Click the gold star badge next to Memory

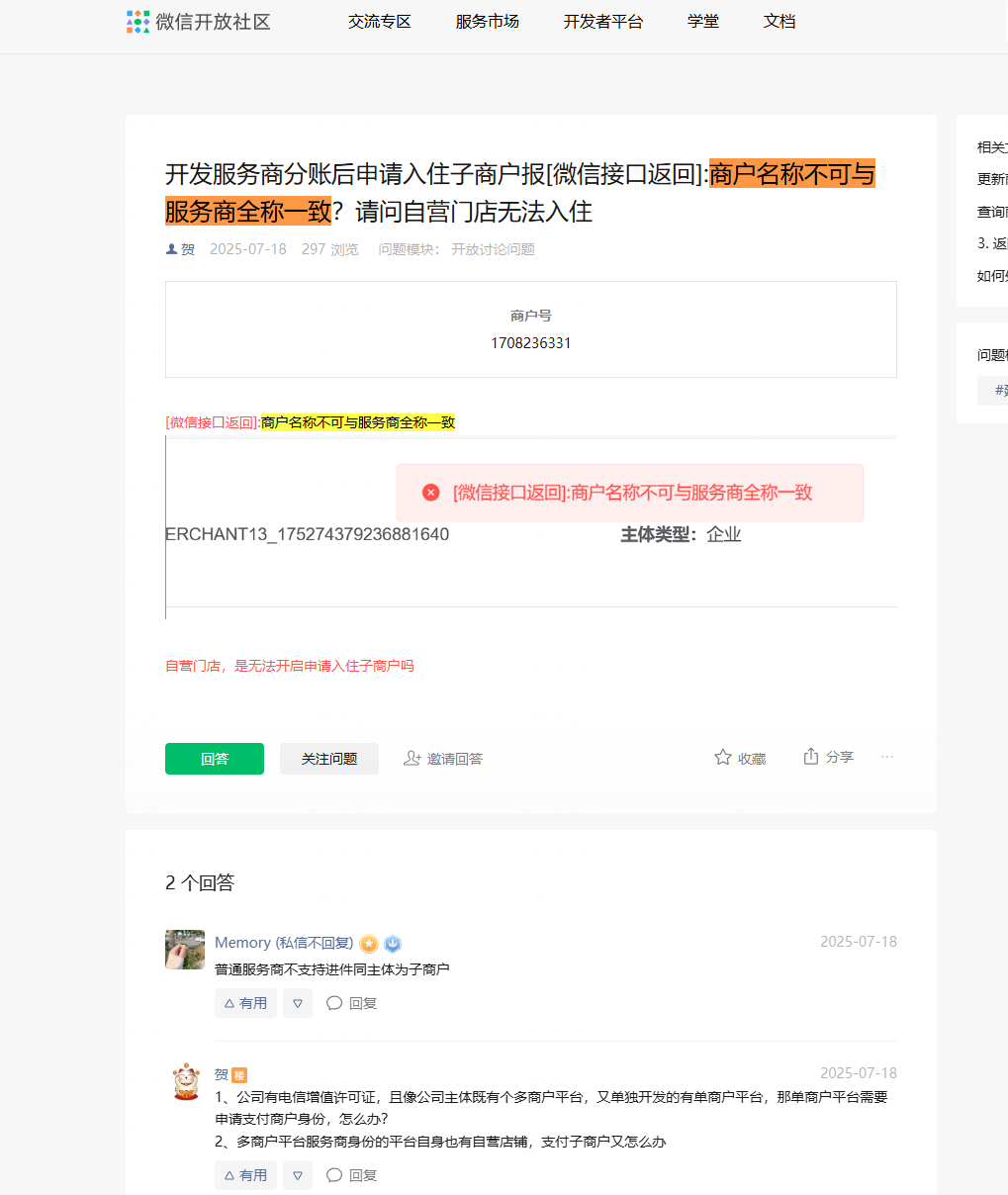369,944
